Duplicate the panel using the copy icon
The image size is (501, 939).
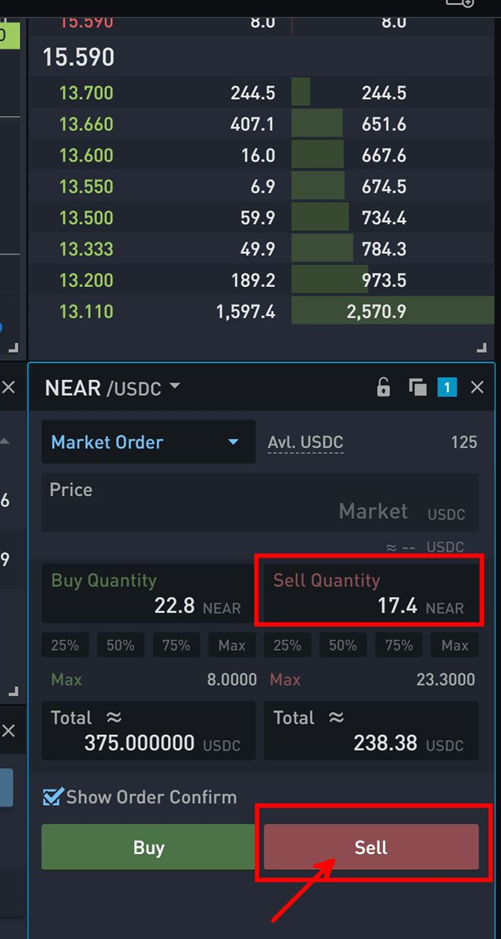point(417,388)
